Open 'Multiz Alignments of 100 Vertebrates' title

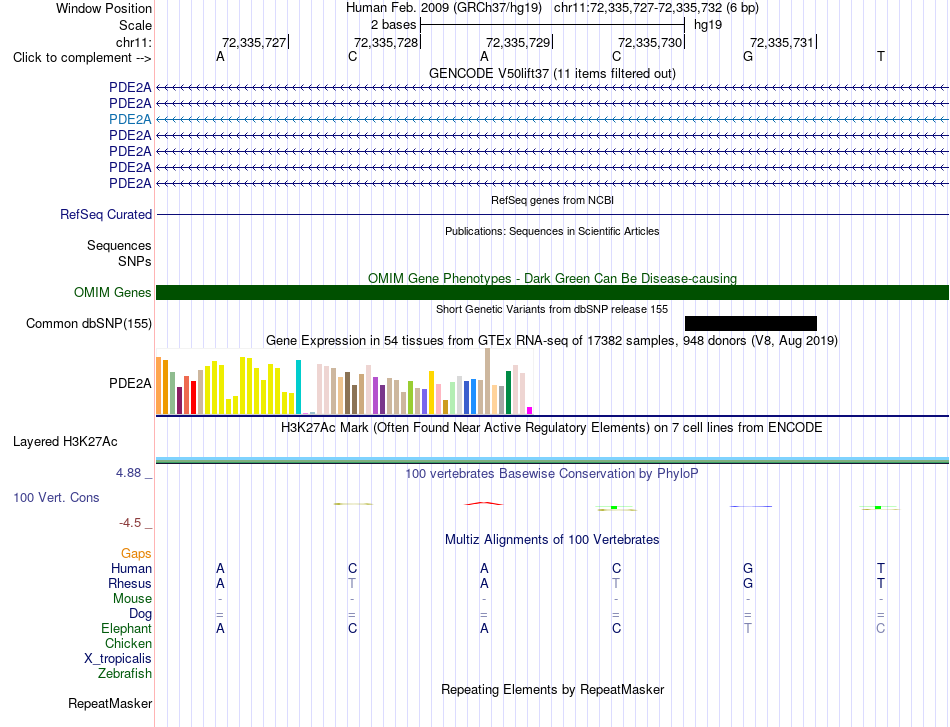[x=552, y=539]
